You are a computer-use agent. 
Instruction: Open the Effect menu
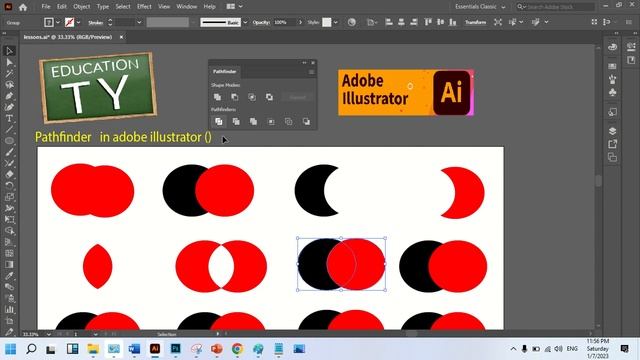(x=144, y=7)
